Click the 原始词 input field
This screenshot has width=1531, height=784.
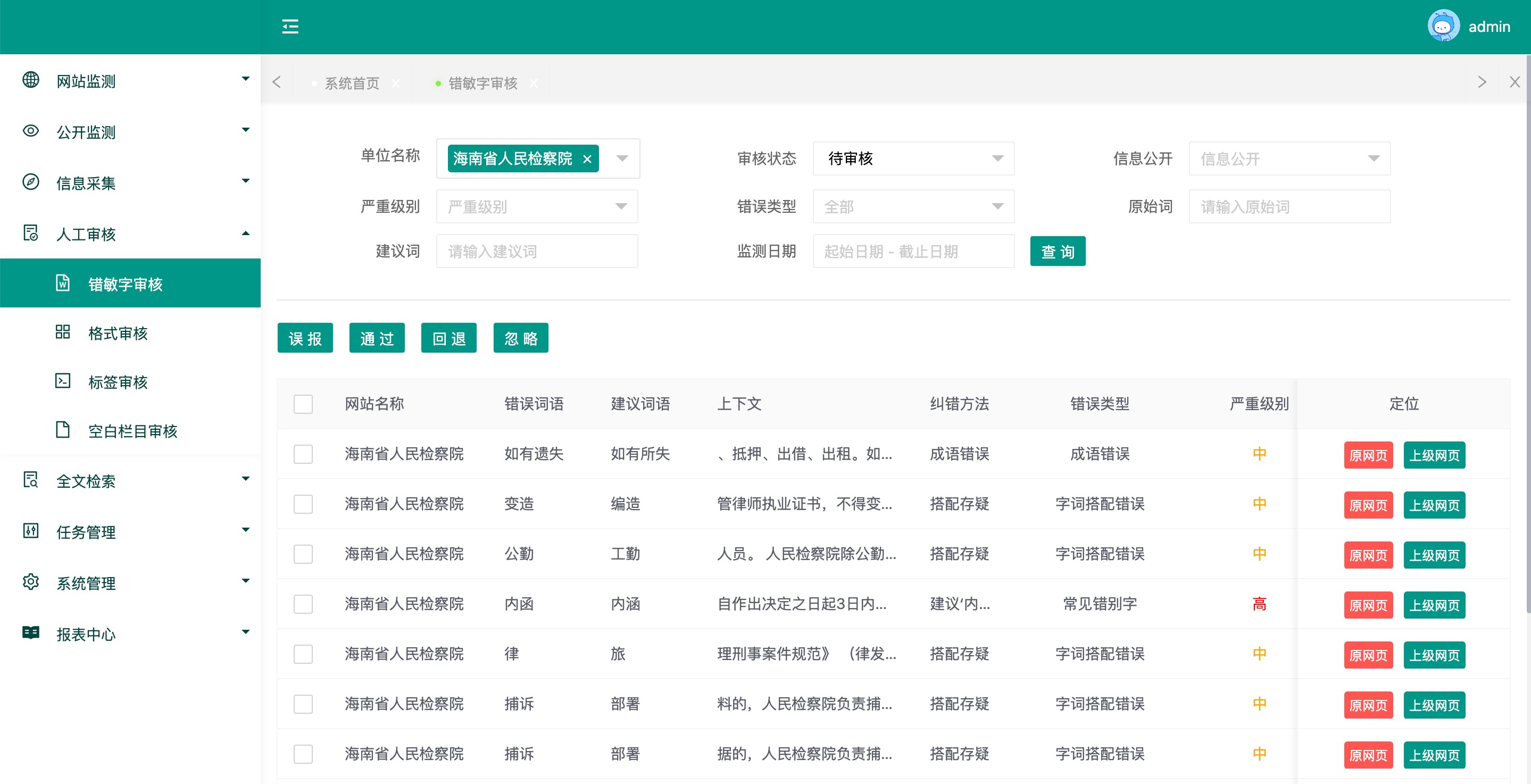coord(1289,207)
